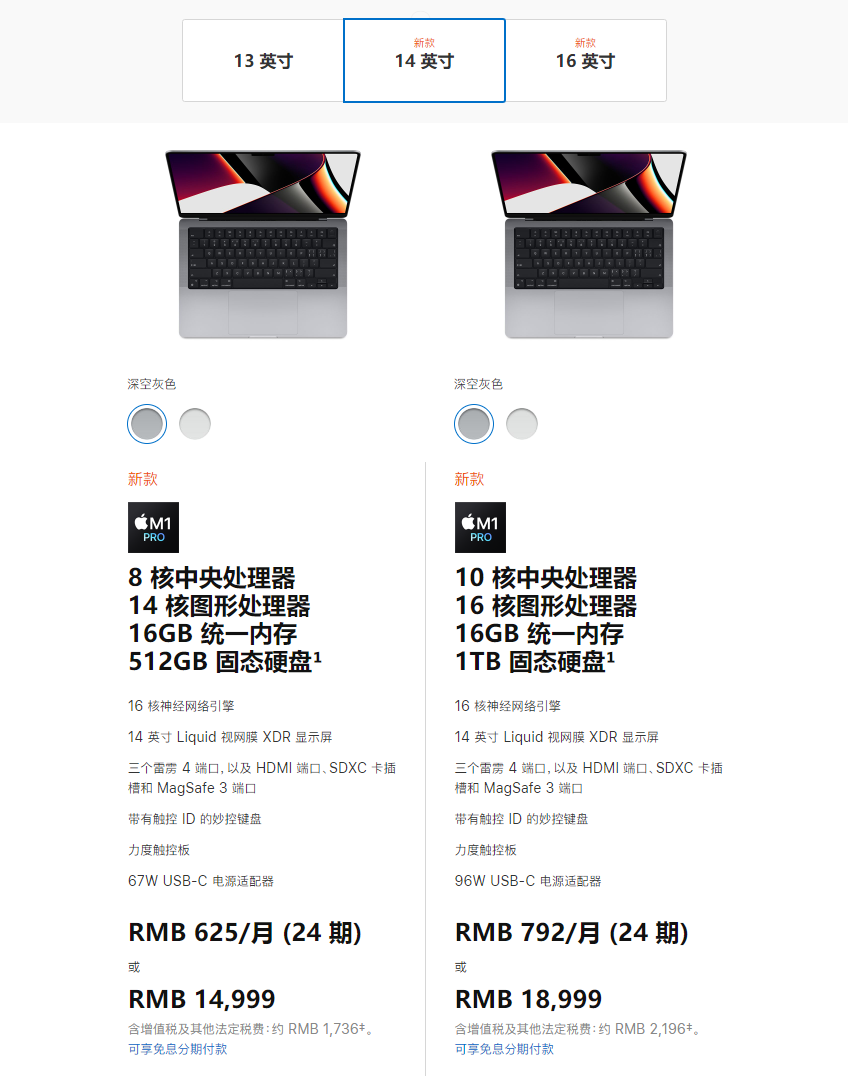
Task: Click the 8 核中央处理器 configuration heading
Action: coord(212,578)
